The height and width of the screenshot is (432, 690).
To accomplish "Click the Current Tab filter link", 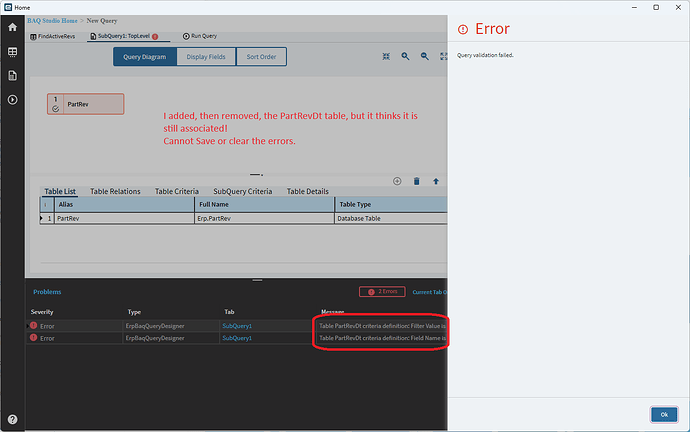I will [x=429, y=292].
